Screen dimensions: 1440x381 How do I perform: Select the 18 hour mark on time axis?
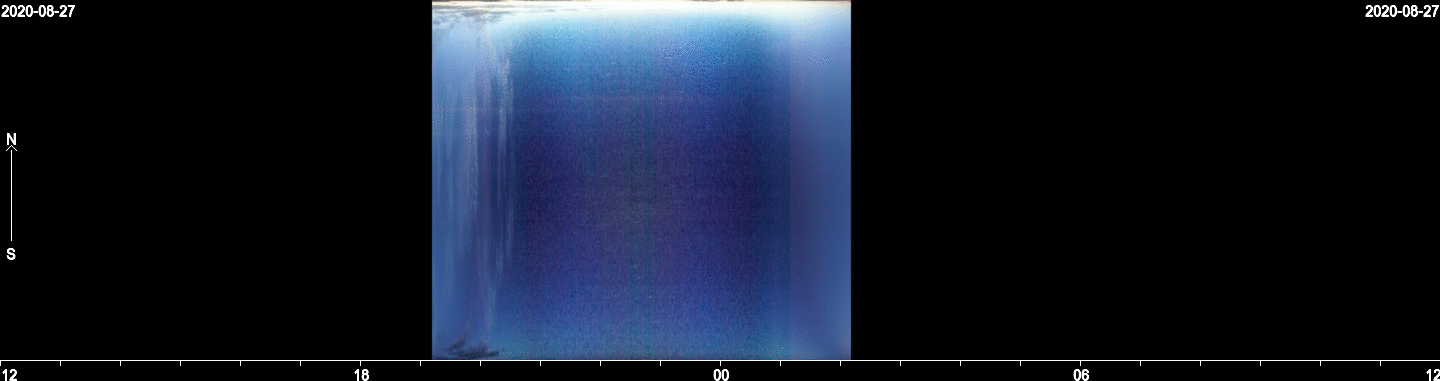[361, 374]
